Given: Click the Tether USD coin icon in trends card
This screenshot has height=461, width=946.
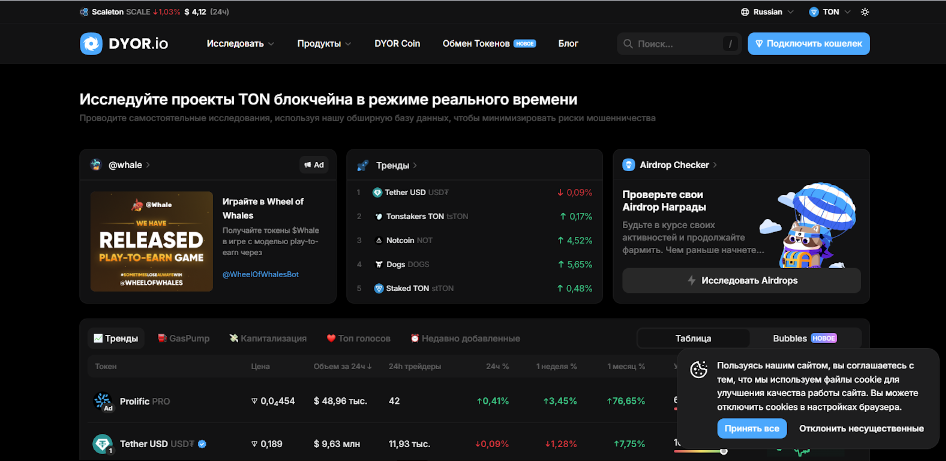Looking at the screenshot, I should pyautogui.click(x=378, y=192).
